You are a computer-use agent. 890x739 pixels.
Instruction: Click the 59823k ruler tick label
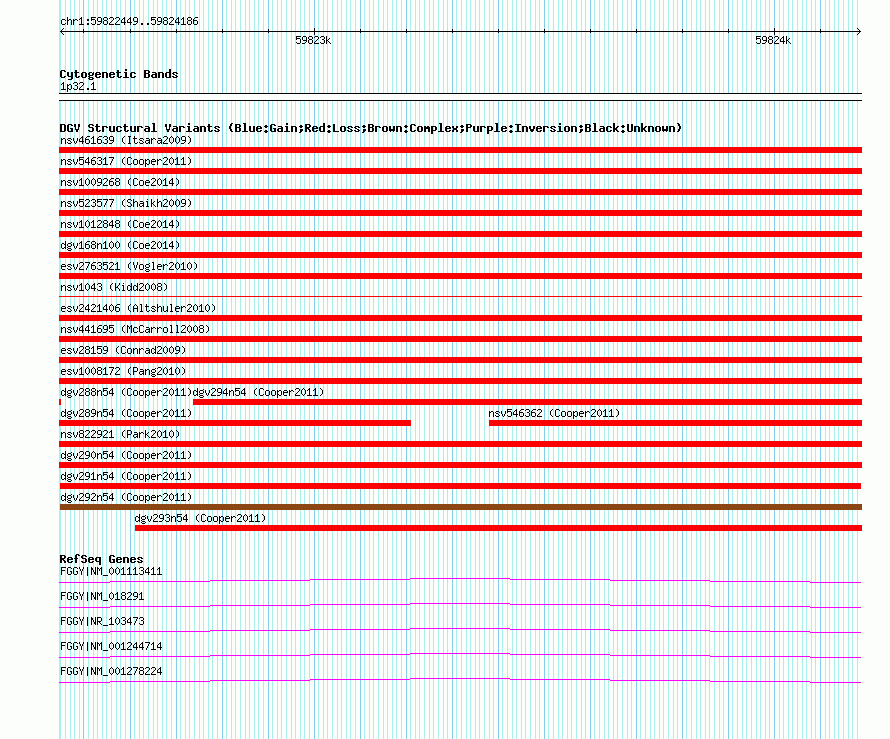313,40
